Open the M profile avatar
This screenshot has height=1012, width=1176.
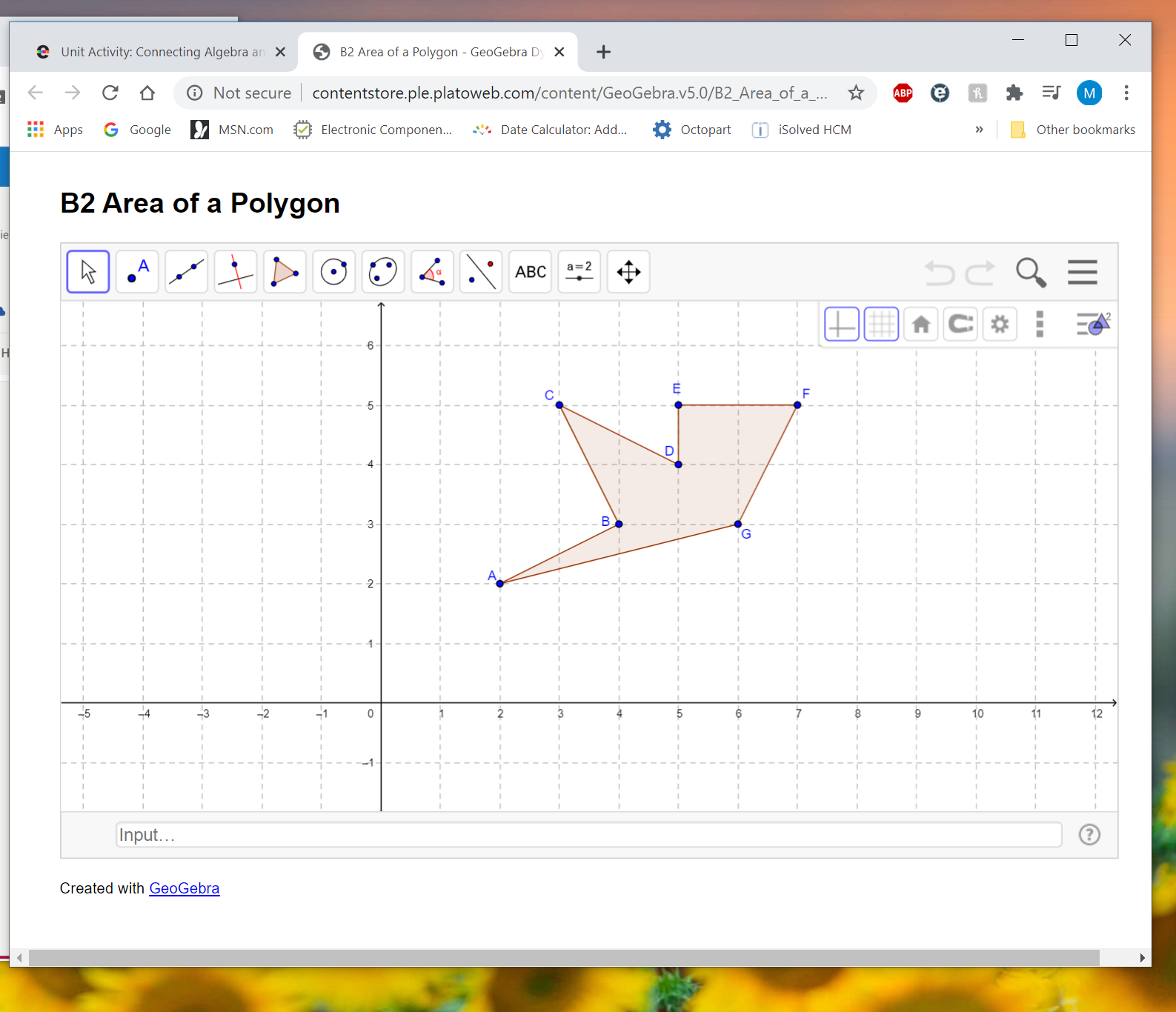click(1089, 93)
